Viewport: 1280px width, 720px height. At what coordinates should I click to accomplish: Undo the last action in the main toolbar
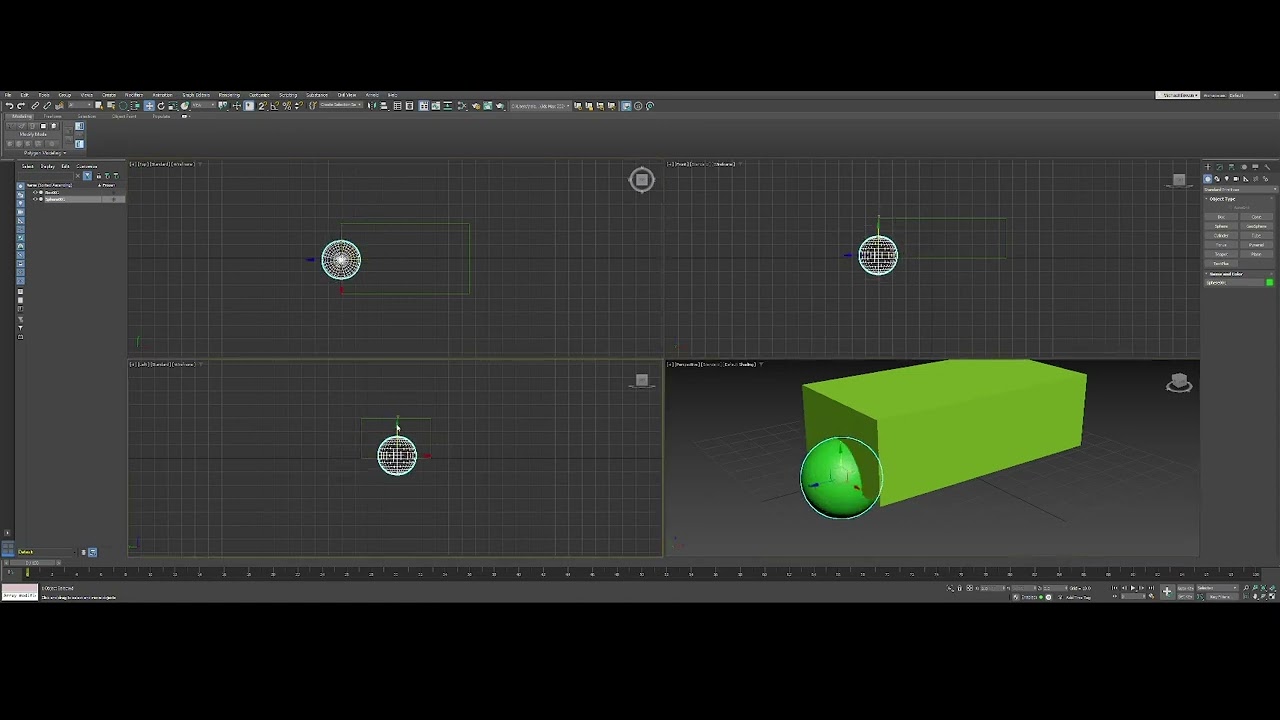click(9, 106)
